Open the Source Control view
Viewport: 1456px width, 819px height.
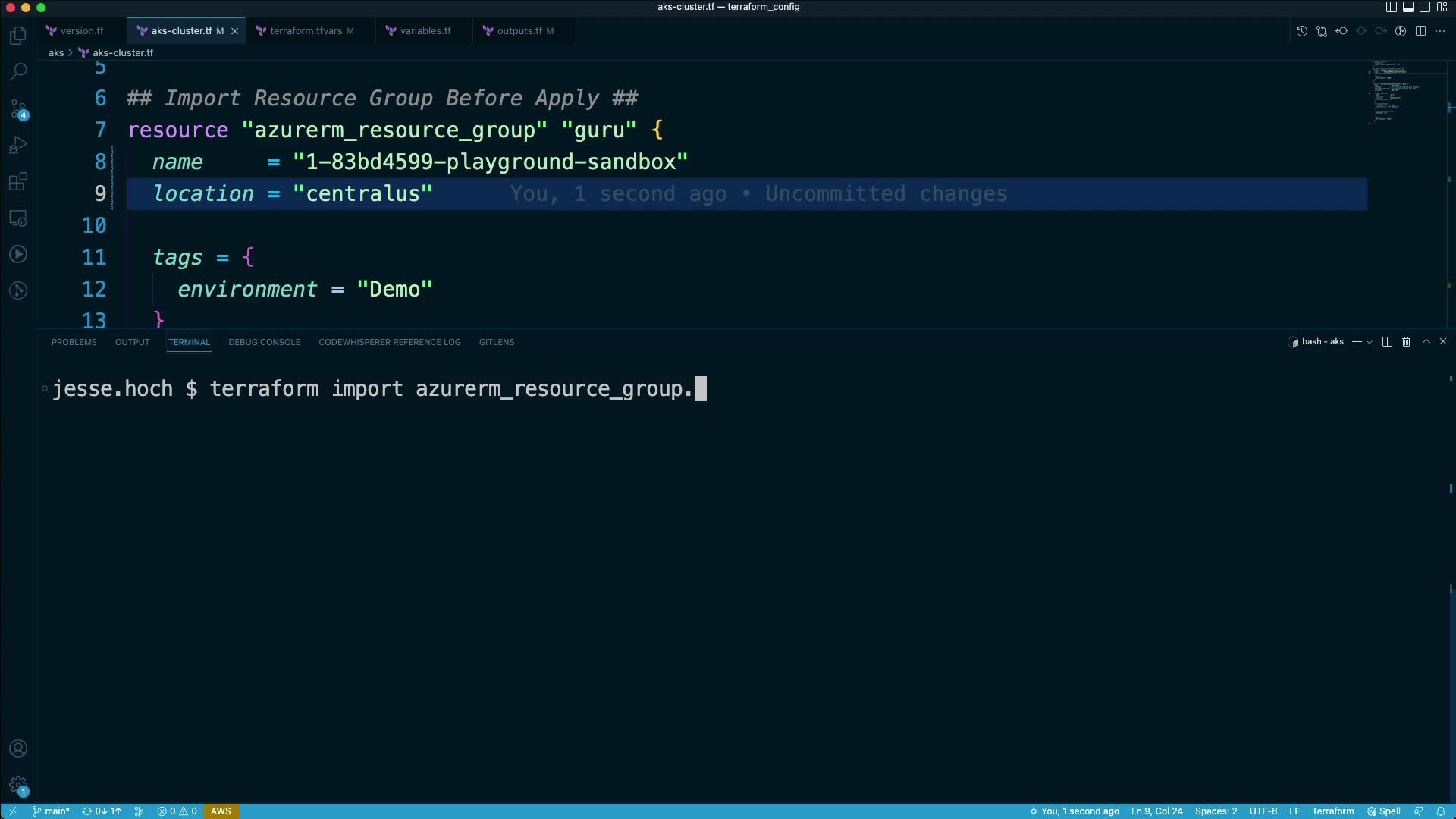click(18, 108)
